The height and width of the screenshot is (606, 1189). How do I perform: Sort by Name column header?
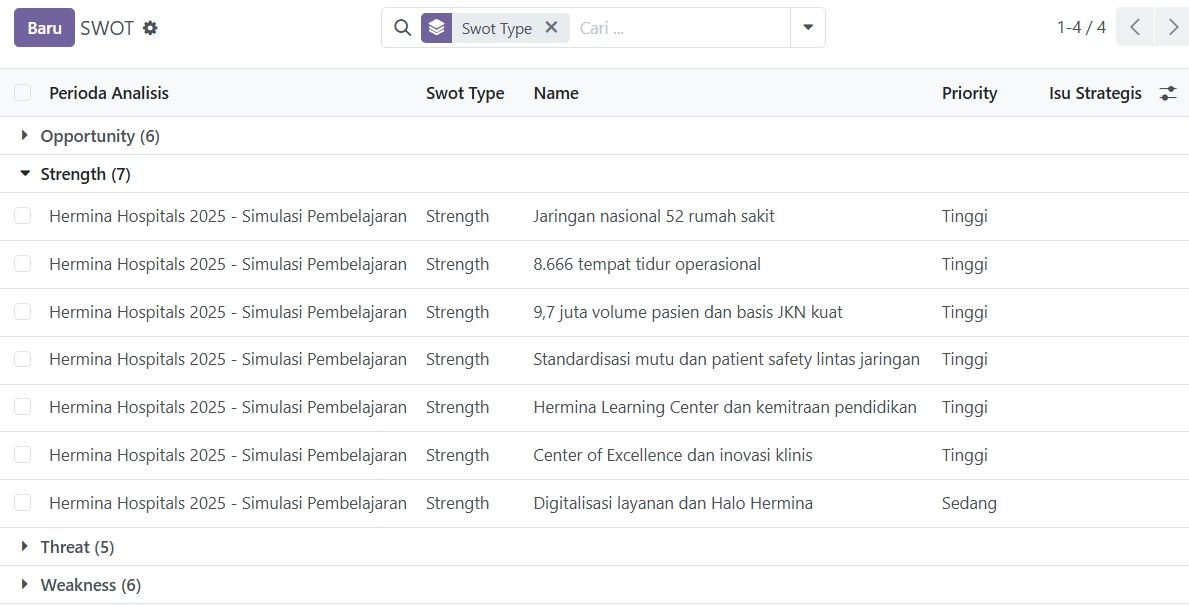tap(556, 93)
